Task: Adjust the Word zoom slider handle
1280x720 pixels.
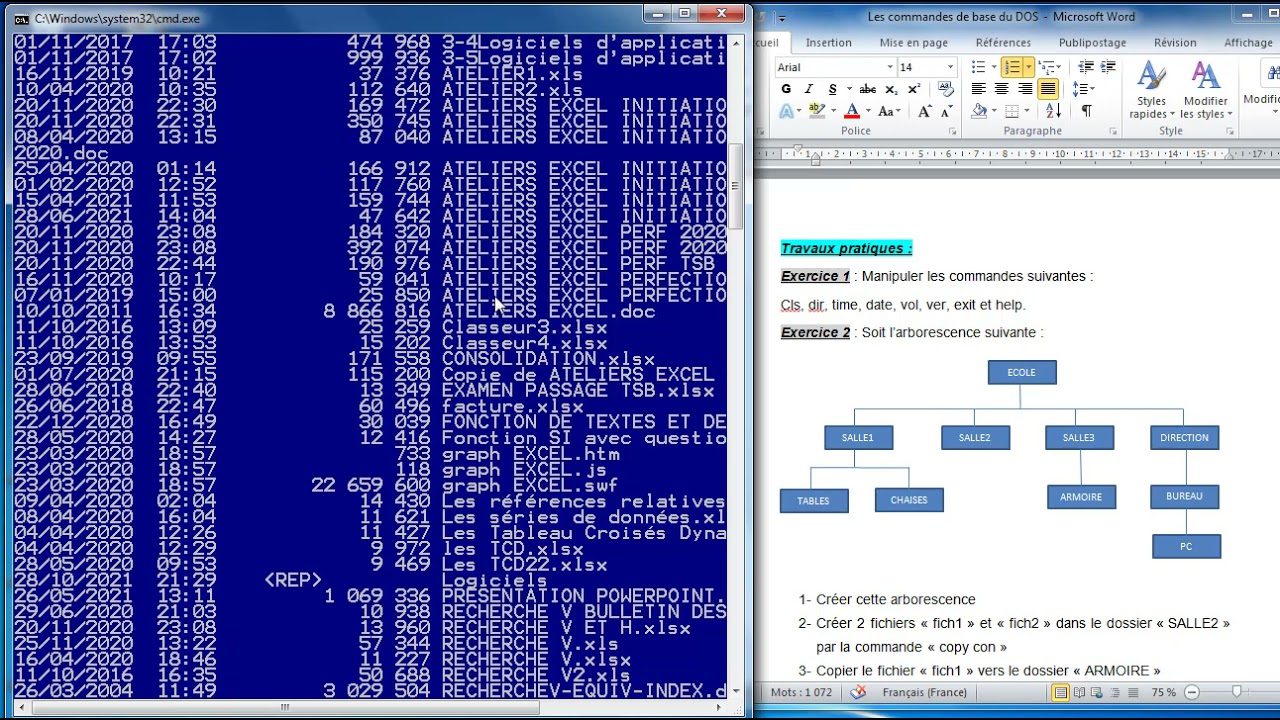Action: [x=1237, y=692]
